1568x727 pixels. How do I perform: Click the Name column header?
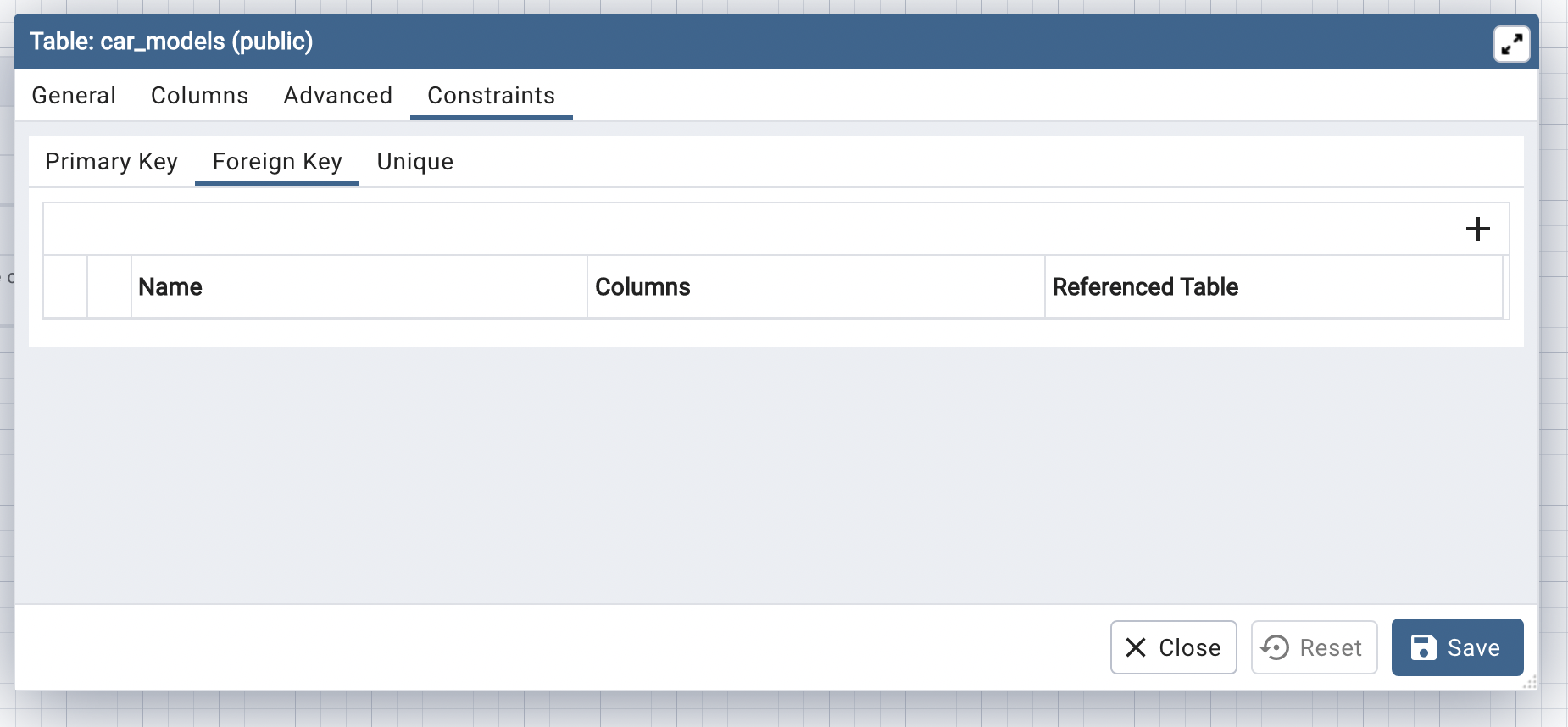(170, 287)
